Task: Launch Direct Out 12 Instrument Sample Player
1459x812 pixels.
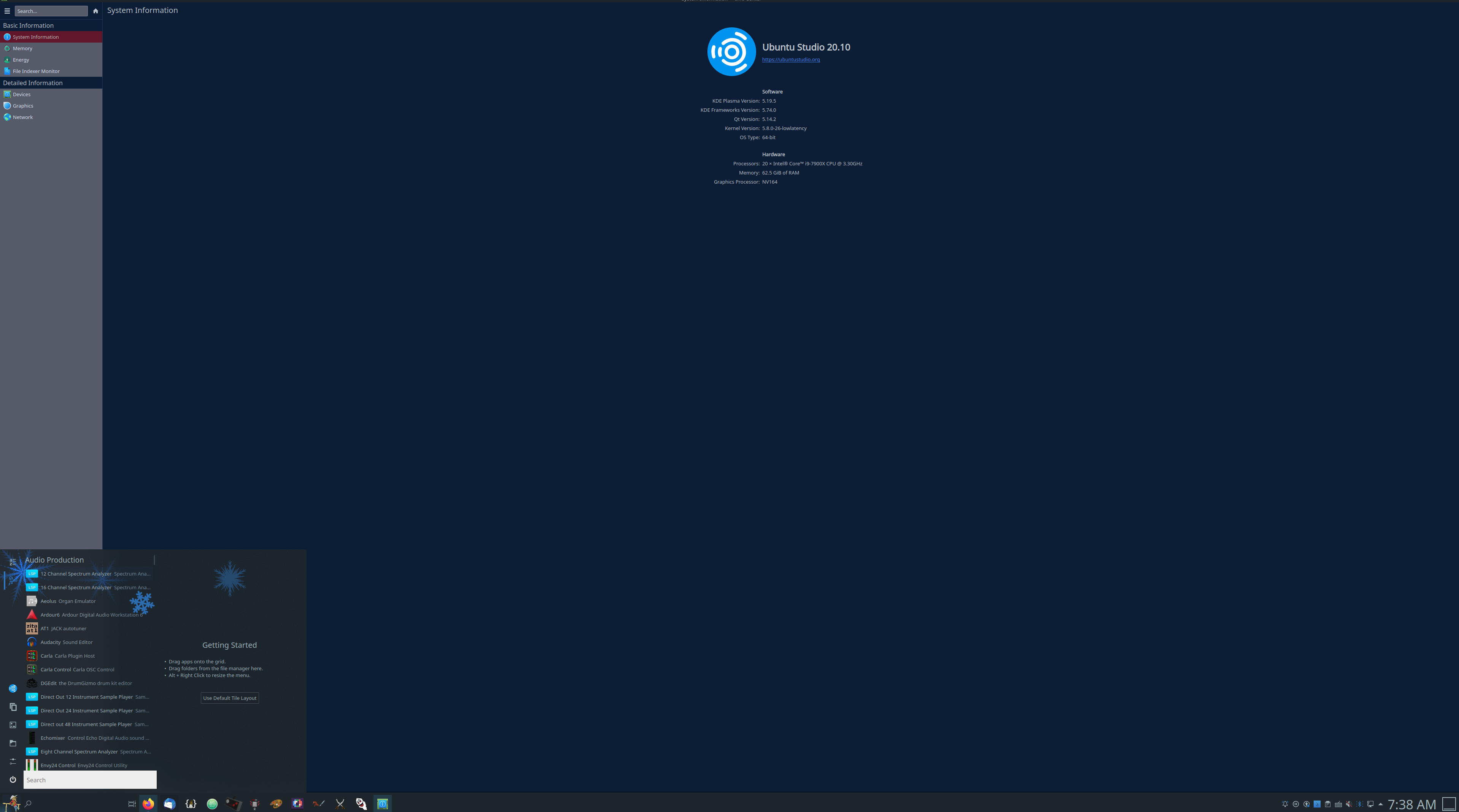Action: pyautogui.click(x=89, y=697)
